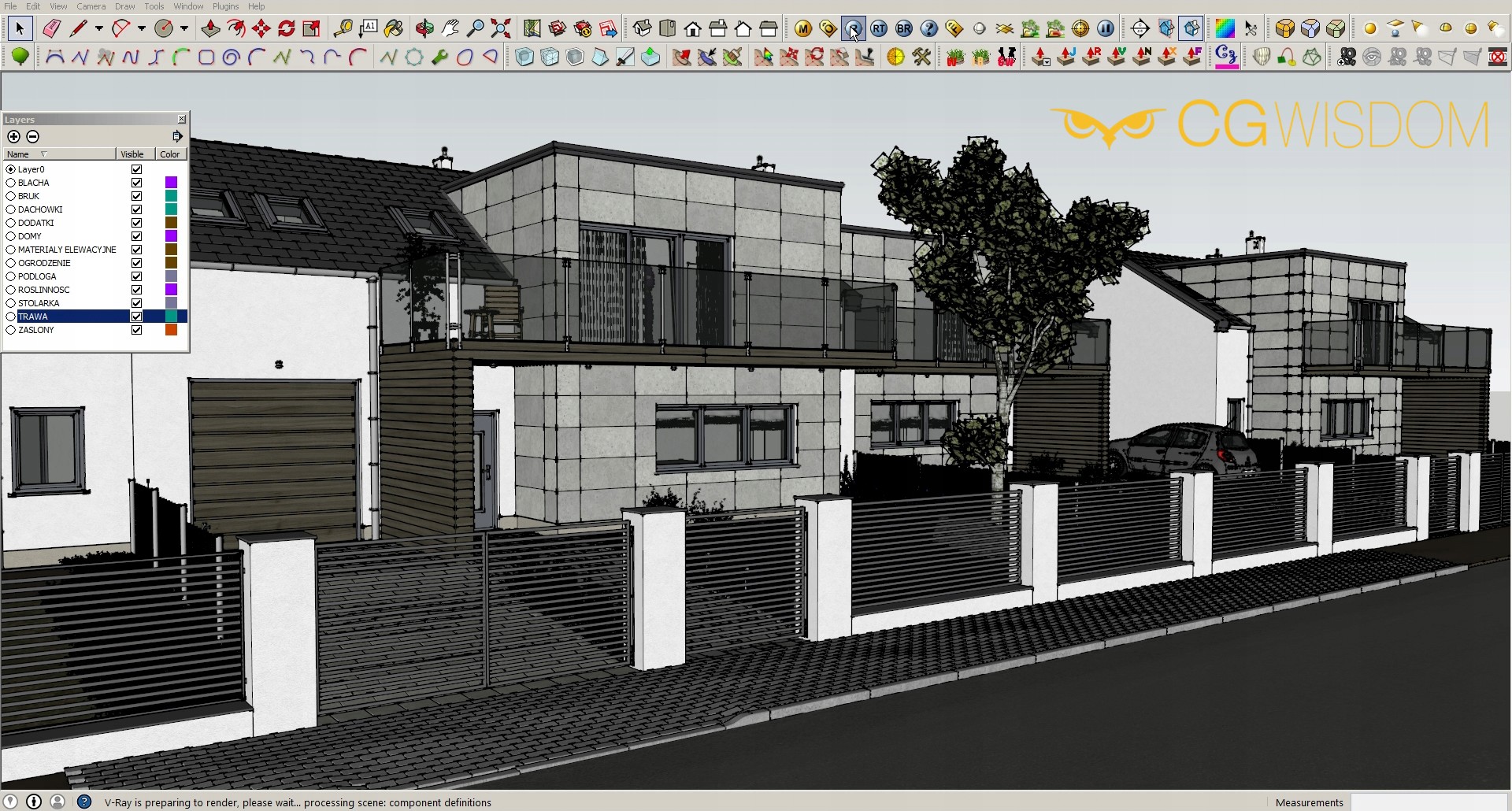Start V-Ray RT render
This screenshot has width=1512, height=811.
pos(879,29)
